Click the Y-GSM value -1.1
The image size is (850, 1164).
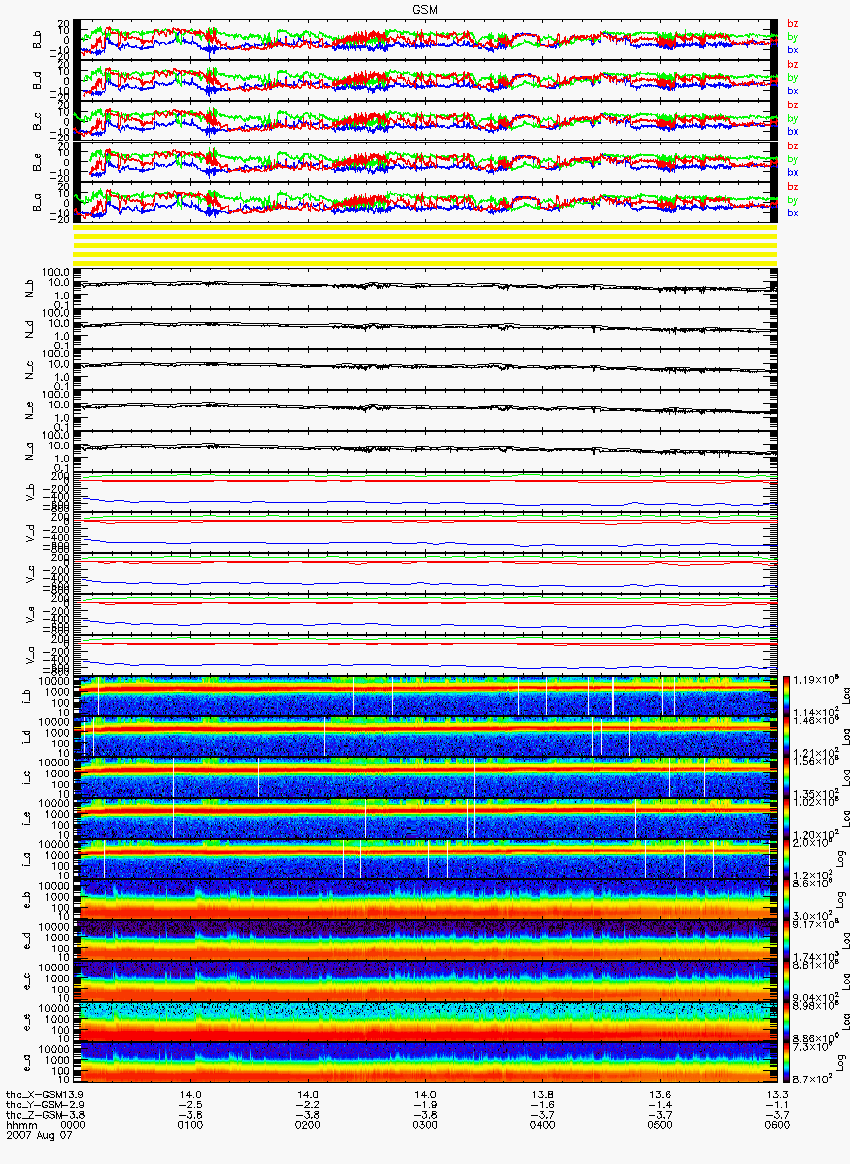click(777, 1105)
